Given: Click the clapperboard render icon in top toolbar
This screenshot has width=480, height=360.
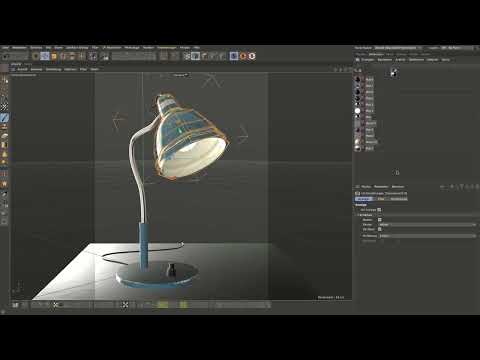Looking at the screenshot, I should 105,56.
